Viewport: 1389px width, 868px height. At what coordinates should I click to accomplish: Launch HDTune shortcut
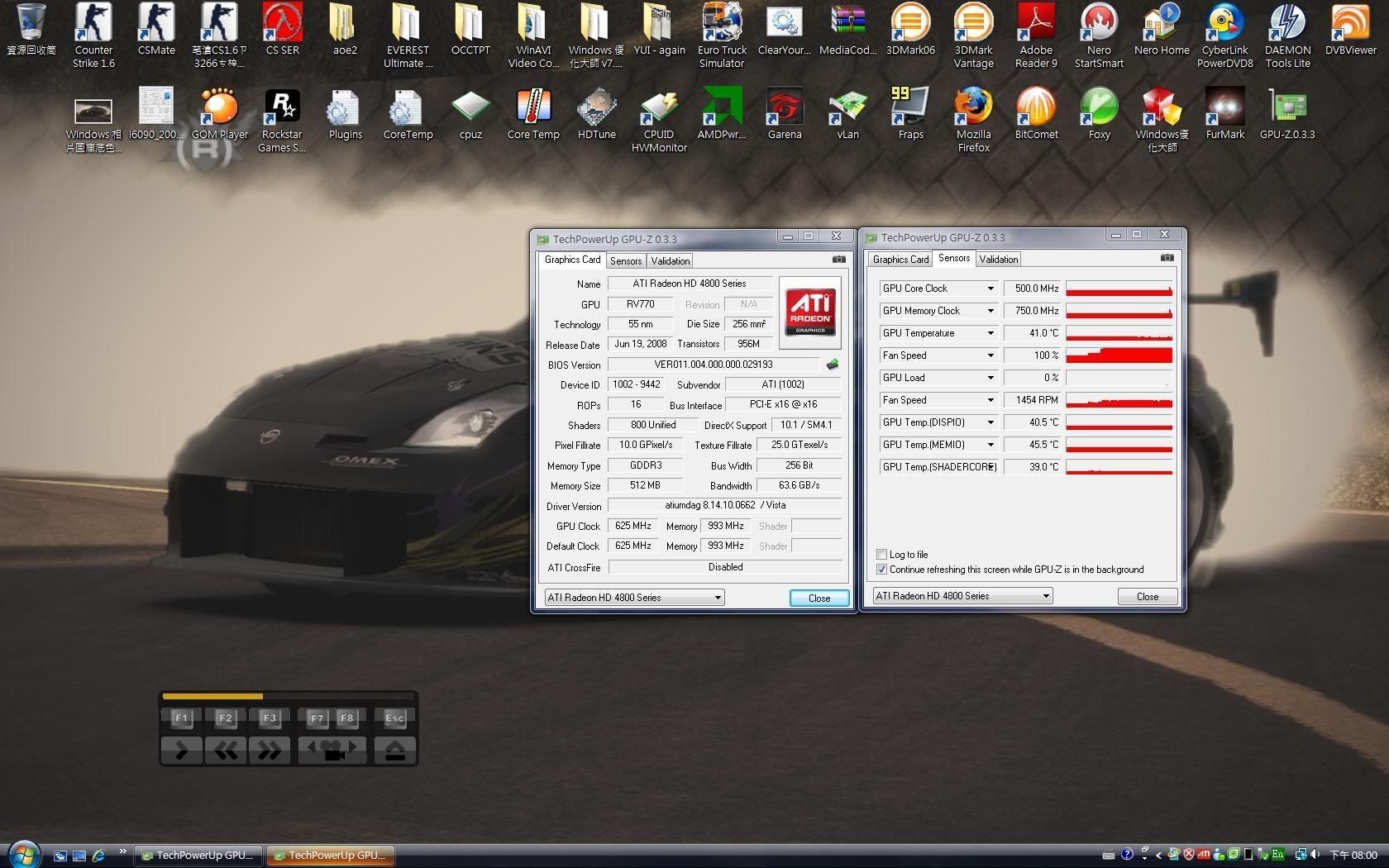596,113
